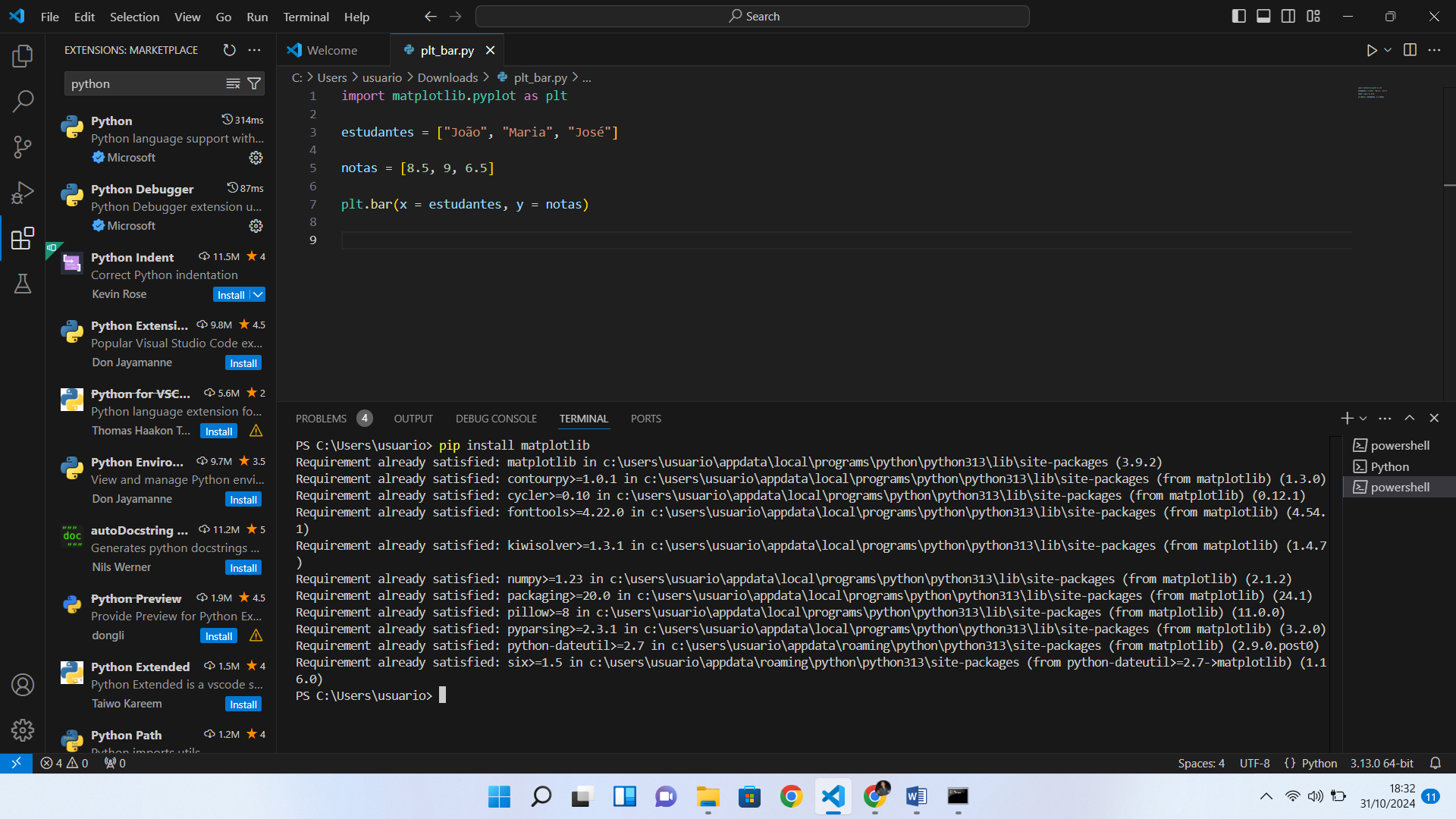Image resolution: width=1456 pixels, height=819 pixels.
Task: Open new terminal launch profile dropdown
Action: point(1363,418)
